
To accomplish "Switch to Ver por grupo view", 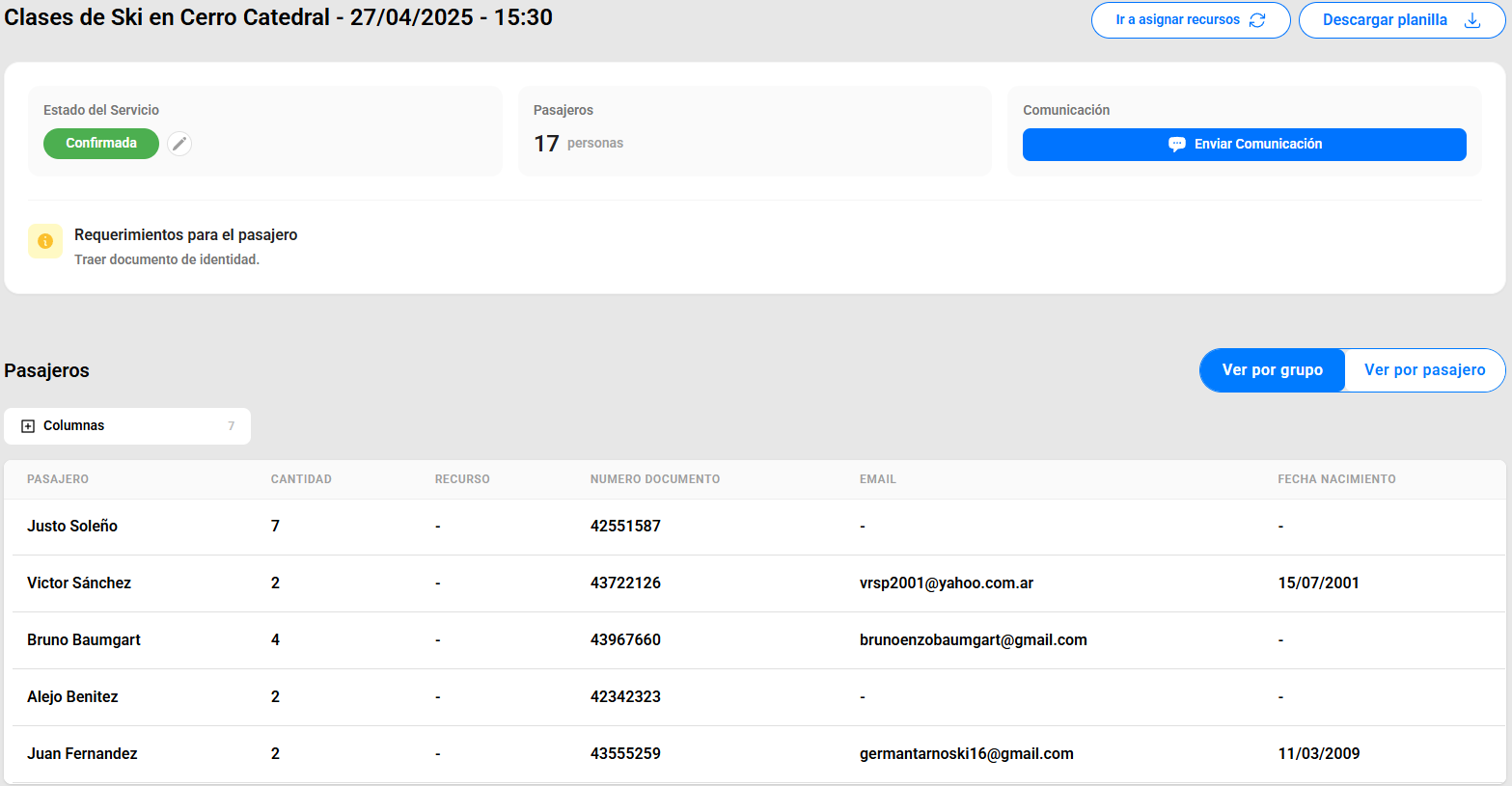I will [1272, 370].
